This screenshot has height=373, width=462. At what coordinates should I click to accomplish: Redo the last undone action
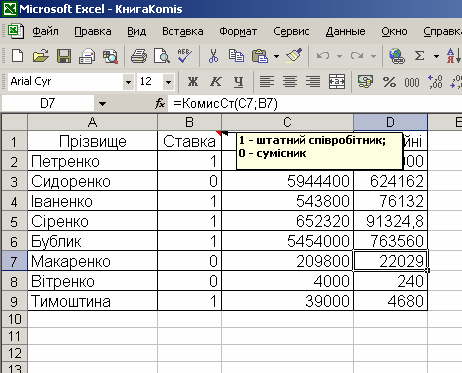pos(357,56)
